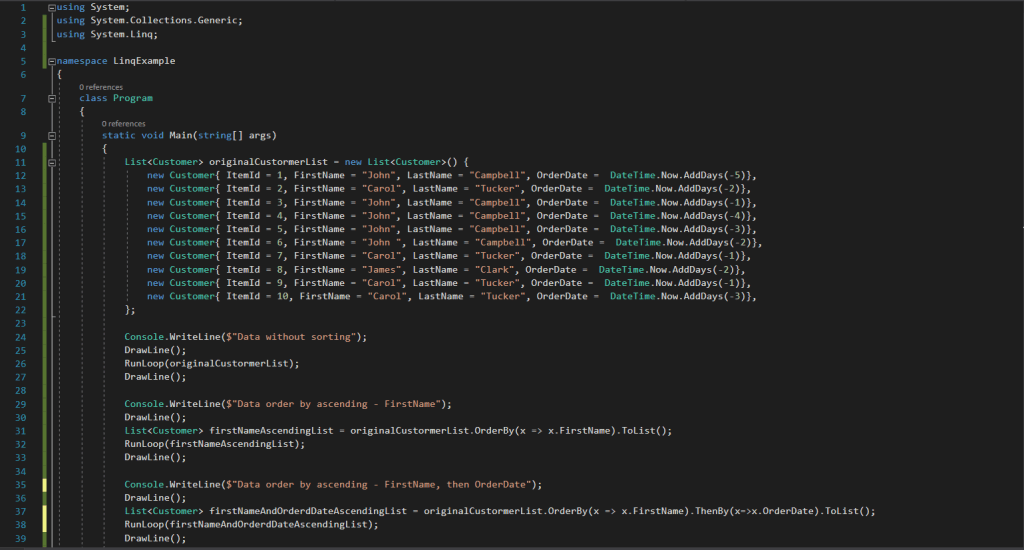Click the Main method name
The width and height of the screenshot is (1024, 550).
(185, 135)
